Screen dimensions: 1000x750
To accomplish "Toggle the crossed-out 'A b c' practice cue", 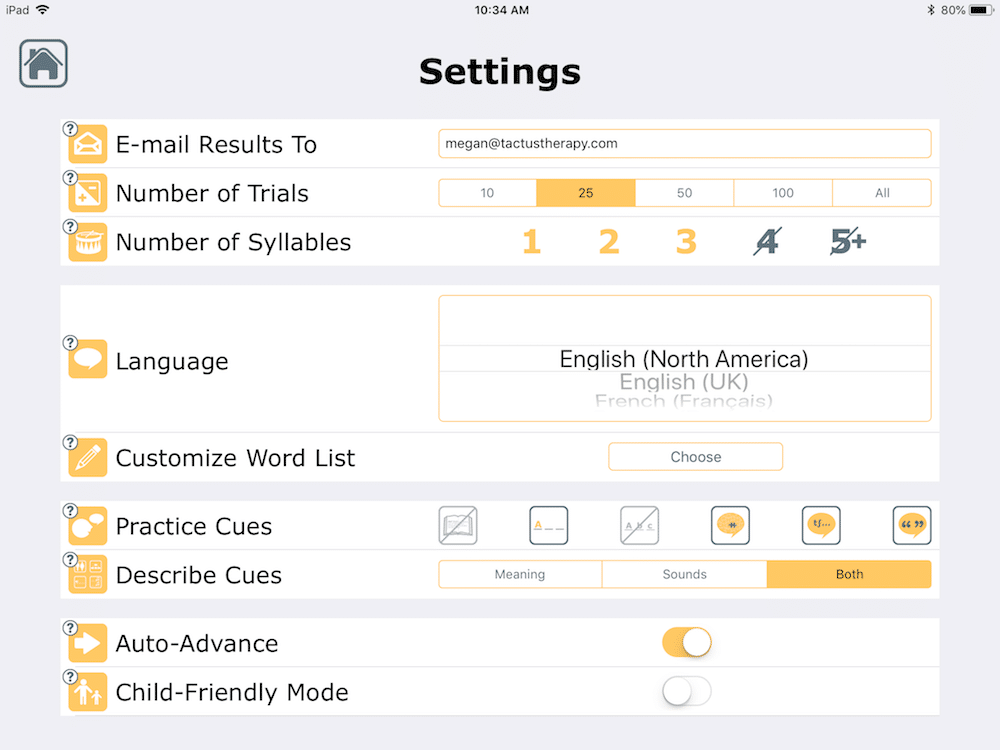I will (x=639, y=526).
